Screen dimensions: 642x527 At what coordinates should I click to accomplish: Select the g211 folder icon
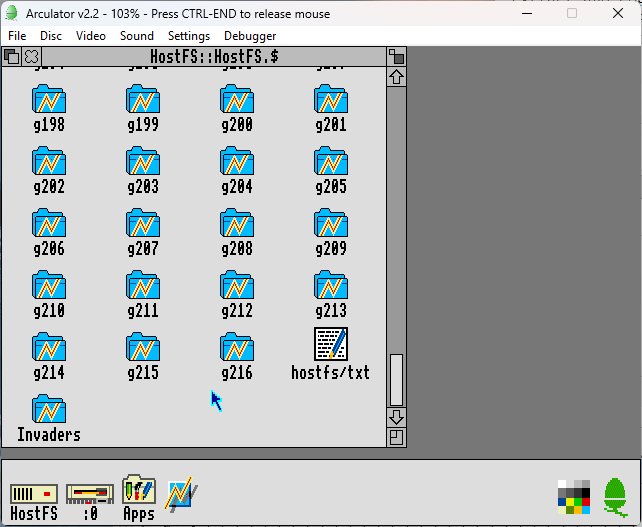(x=143, y=285)
